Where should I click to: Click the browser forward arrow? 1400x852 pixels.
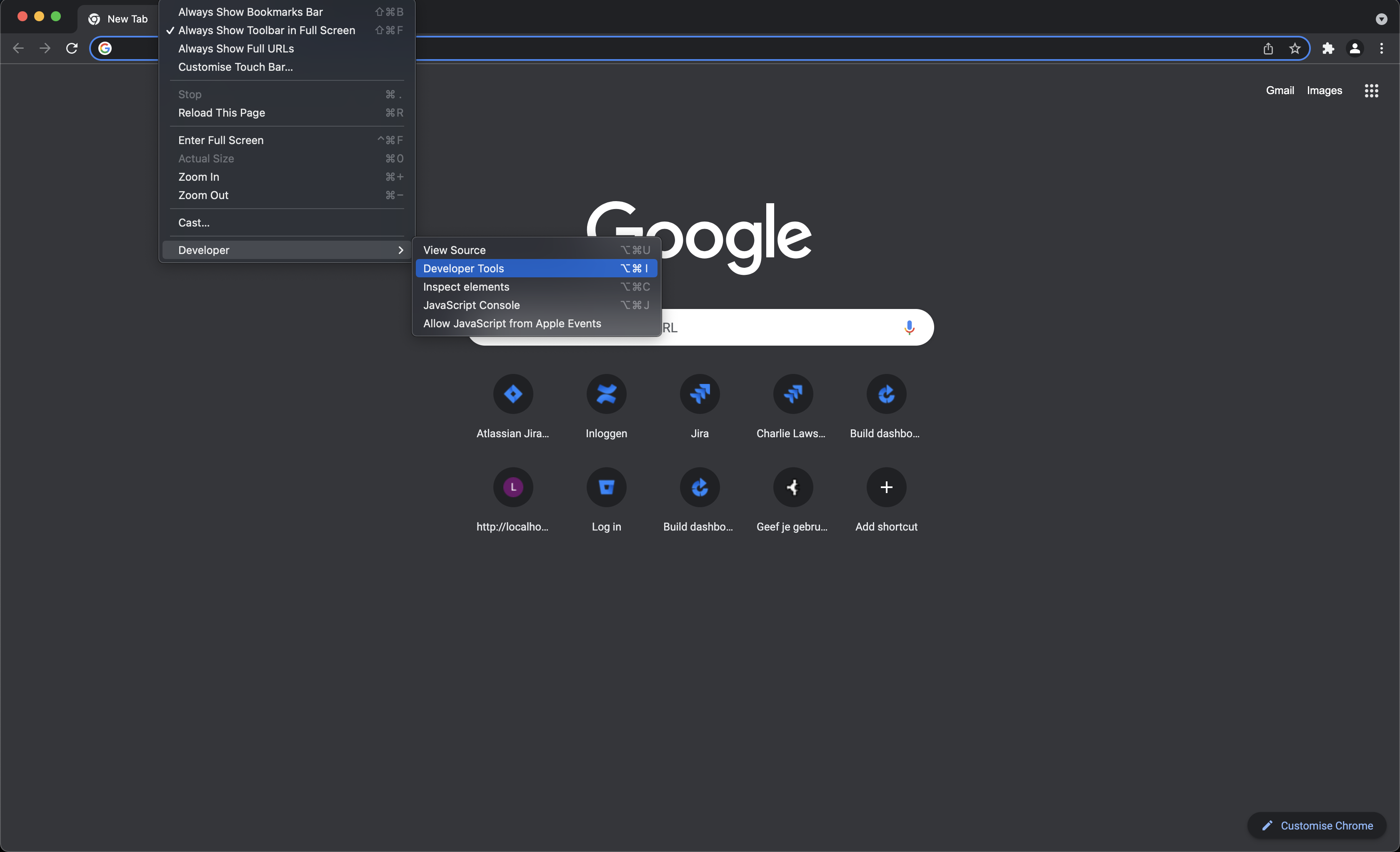[45, 48]
